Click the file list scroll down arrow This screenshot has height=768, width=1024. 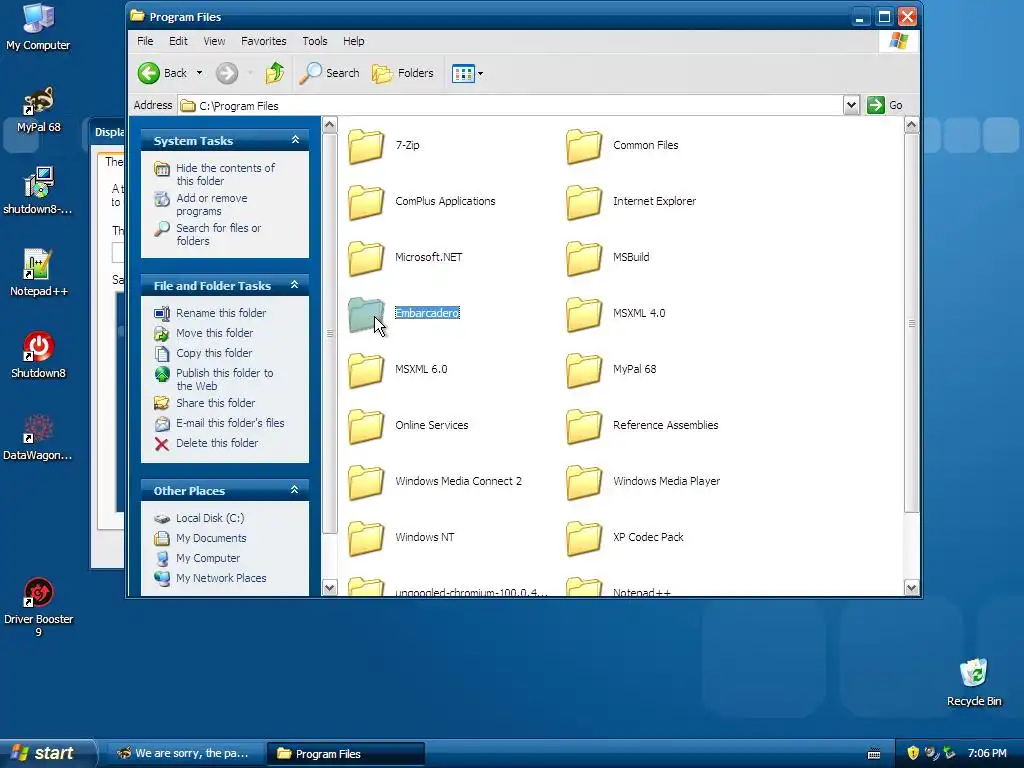(x=912, y=587)
